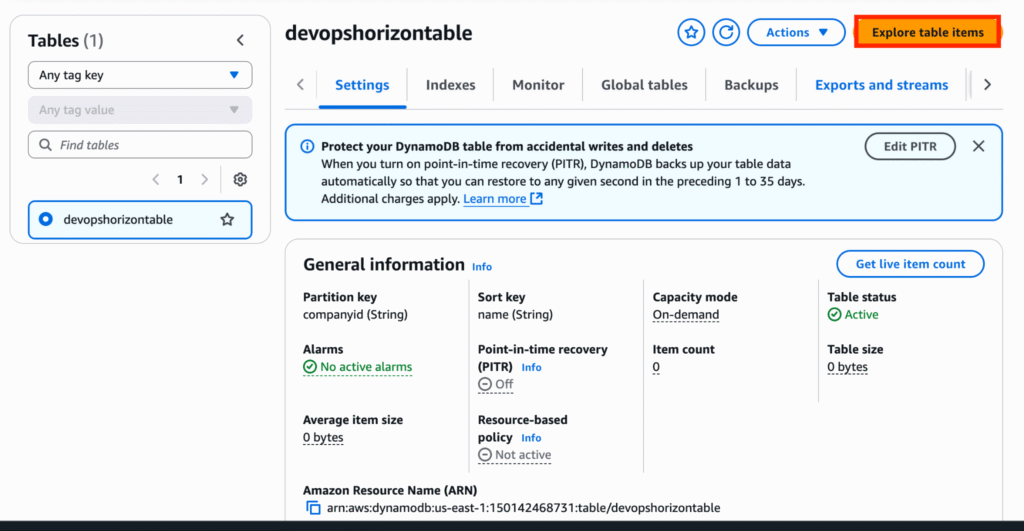The width and height of the screenshot is (1024, 531).
Task: Select devopshorizontable name in tables list
Action: tap(118, 219)
